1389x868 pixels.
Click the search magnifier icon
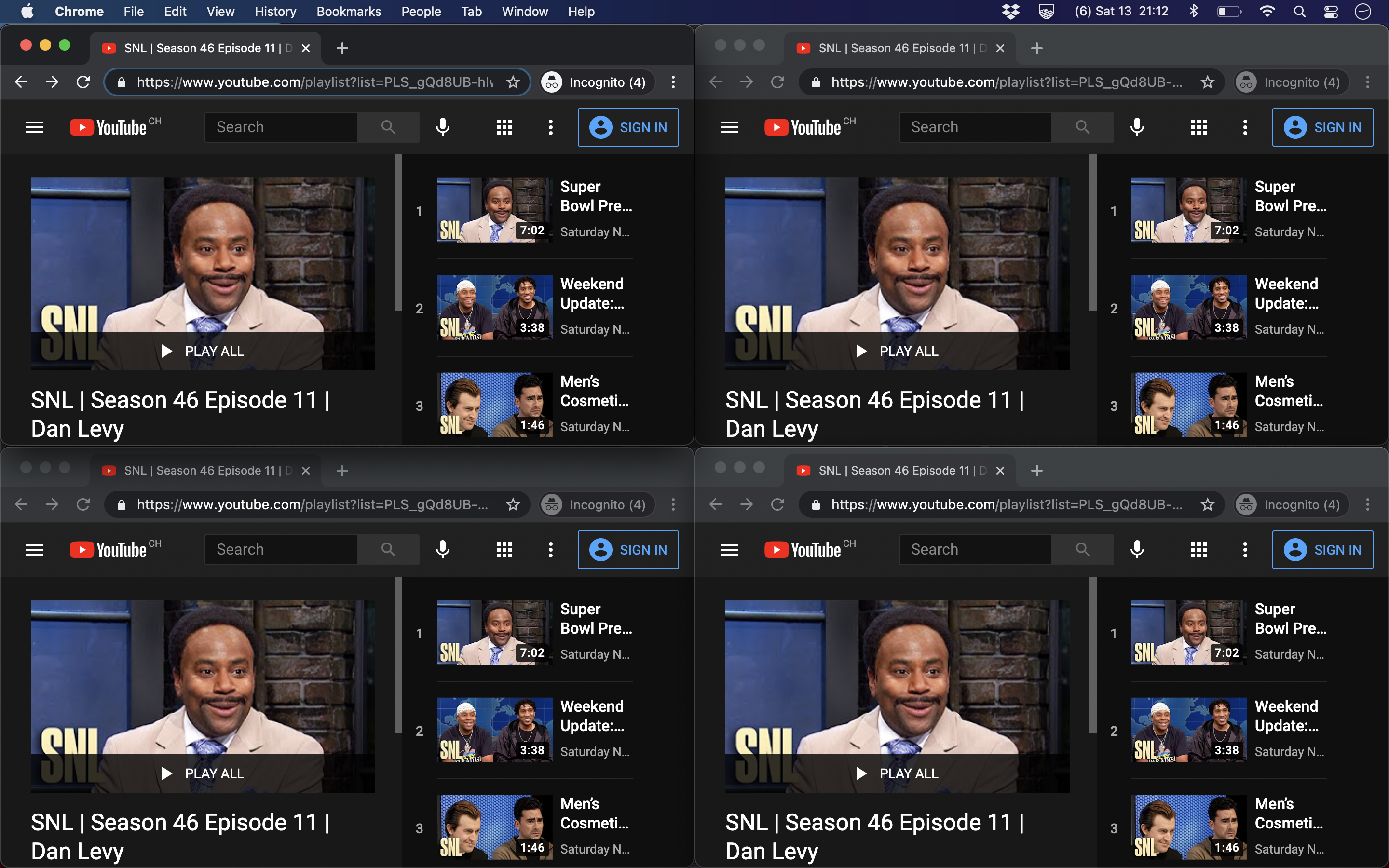(x=389, y=127)
